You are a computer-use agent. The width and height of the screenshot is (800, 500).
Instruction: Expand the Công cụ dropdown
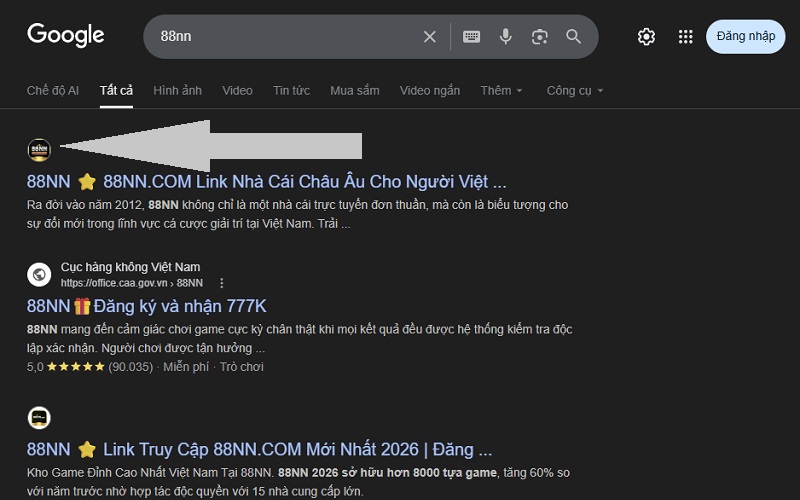pos(575,91)
